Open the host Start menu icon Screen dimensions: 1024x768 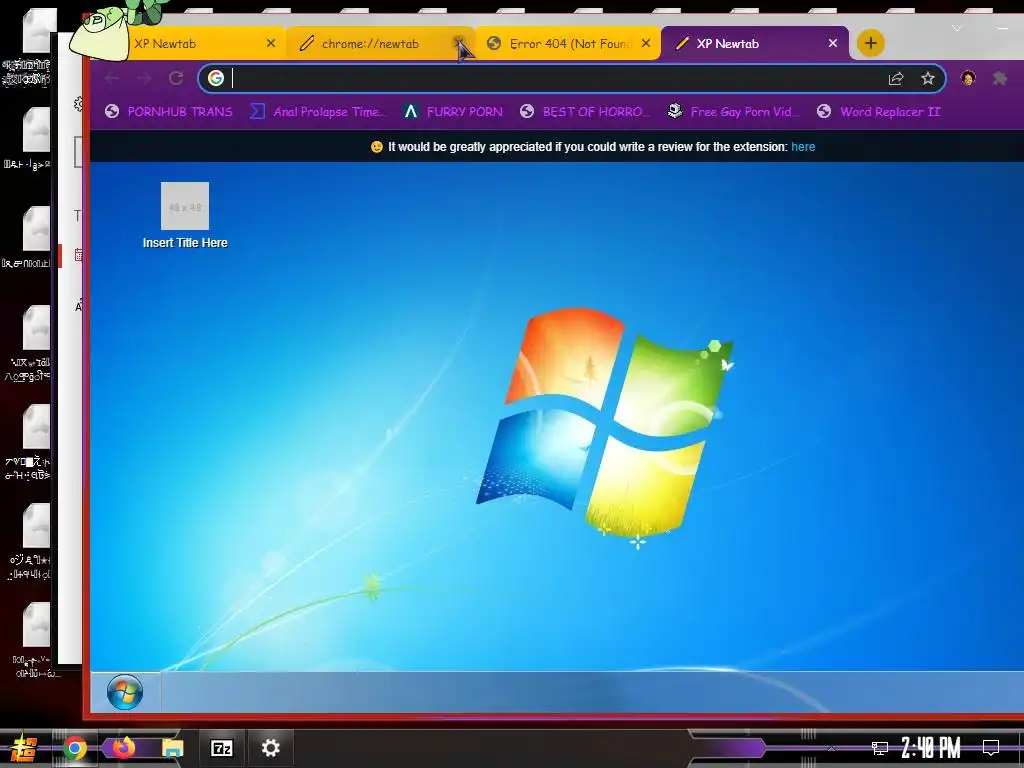click(x=24, y=748)
